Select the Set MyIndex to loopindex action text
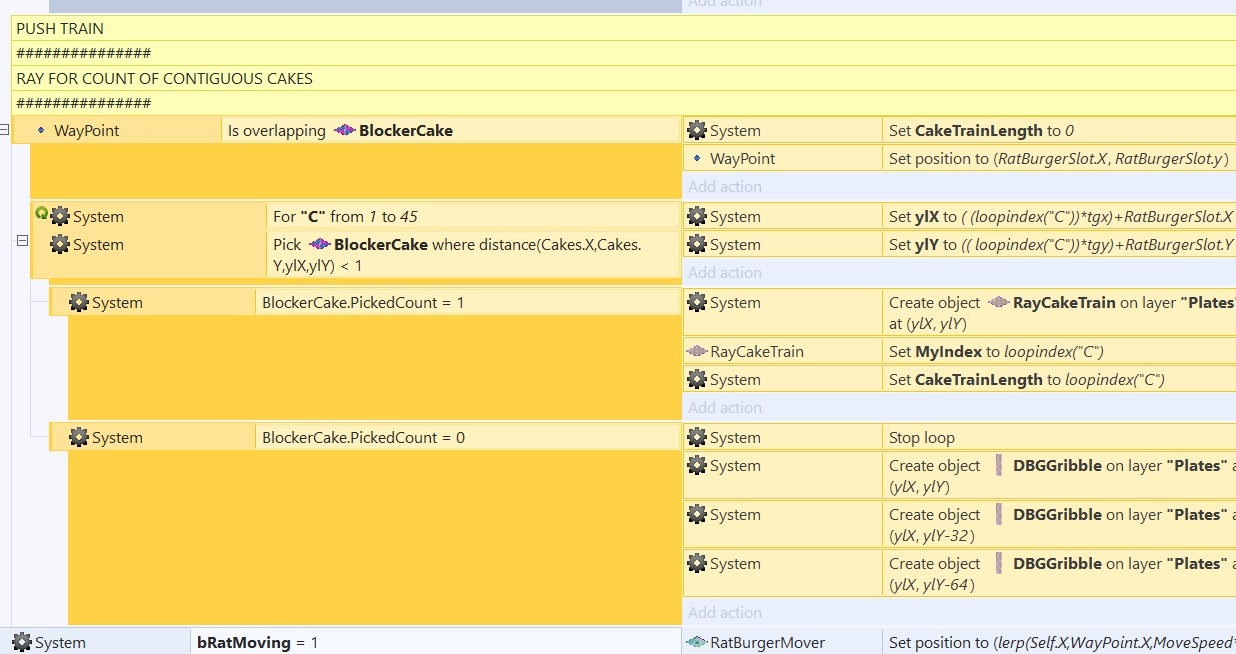Image resolution: width=1236 pixels, height=654 pixels. (x=996, y=351)
